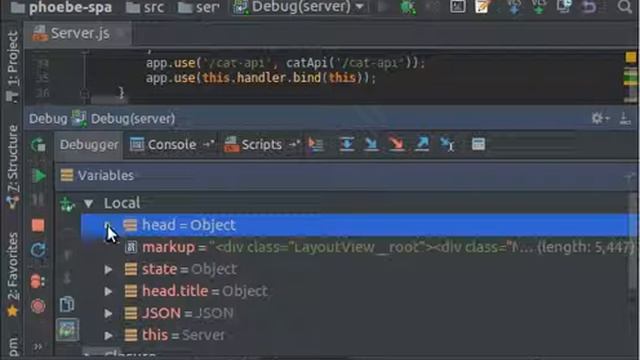Screen dimensions: 640x360
Task: Open Debug panel settings gear icon
Action: tap(600, 118)
